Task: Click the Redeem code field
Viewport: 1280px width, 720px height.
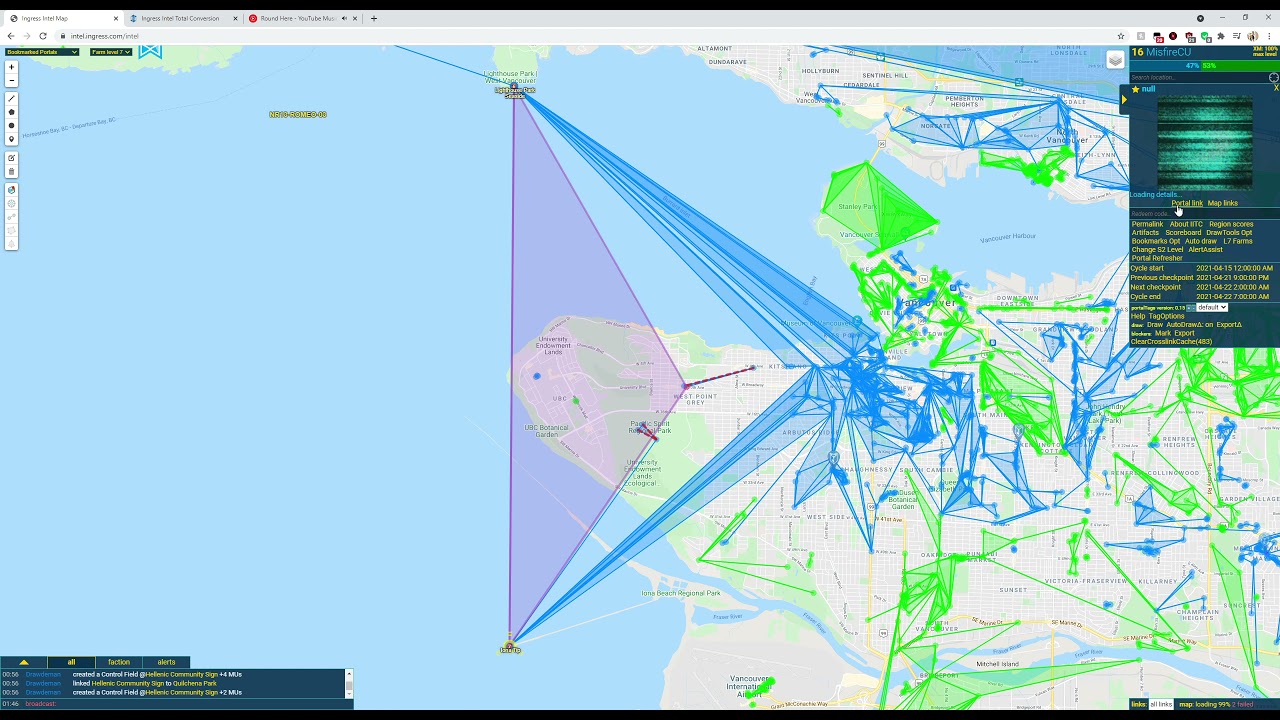Action: tap(1205, 213)
